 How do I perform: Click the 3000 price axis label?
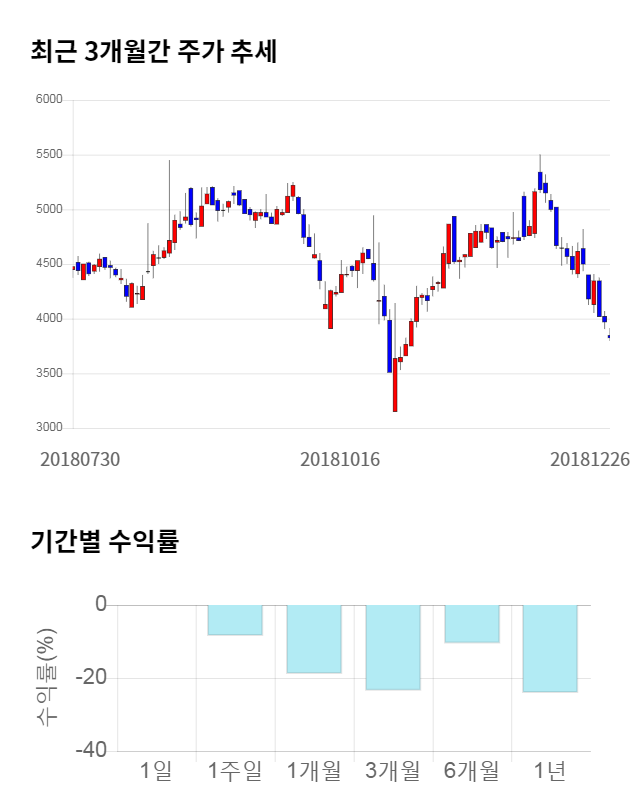point(49,428)
